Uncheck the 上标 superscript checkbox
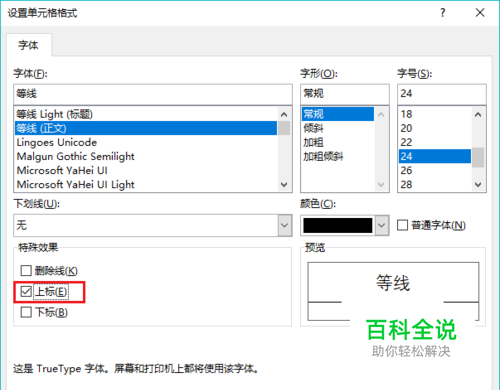 point(26,291)
